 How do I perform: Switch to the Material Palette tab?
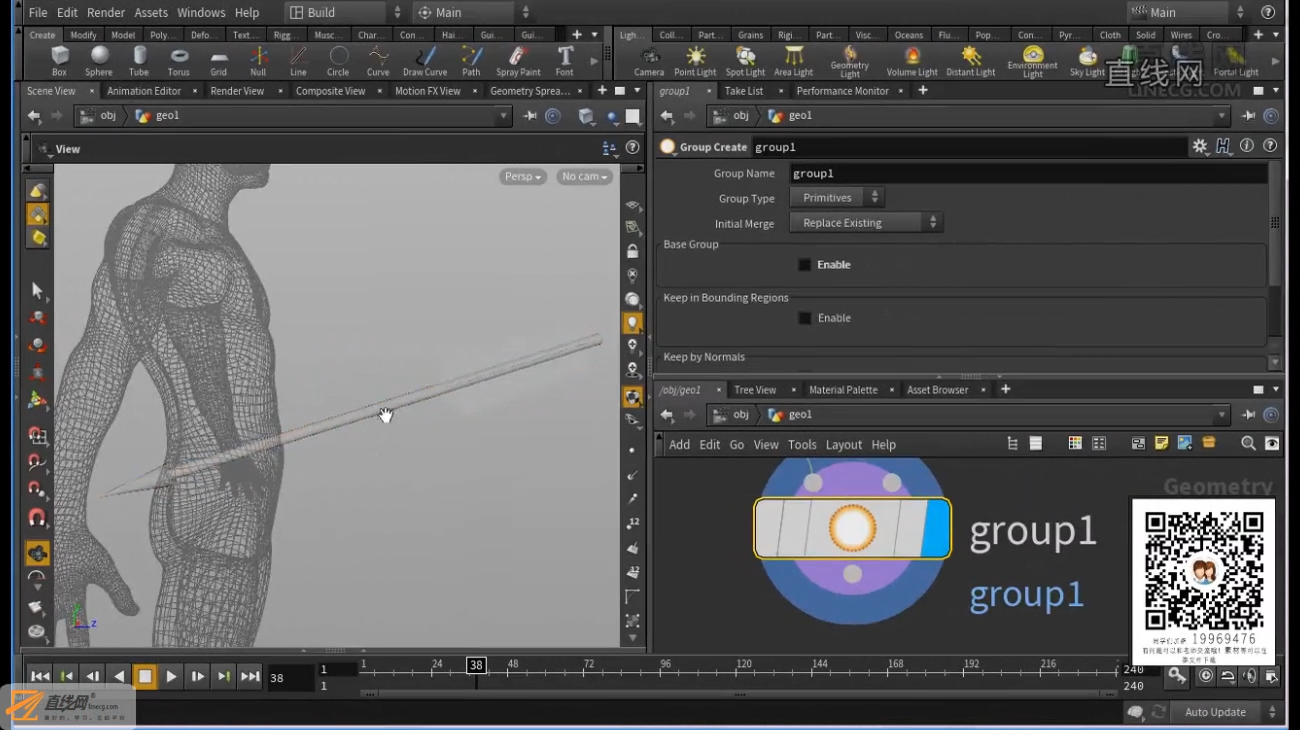(x=843, y=390)
